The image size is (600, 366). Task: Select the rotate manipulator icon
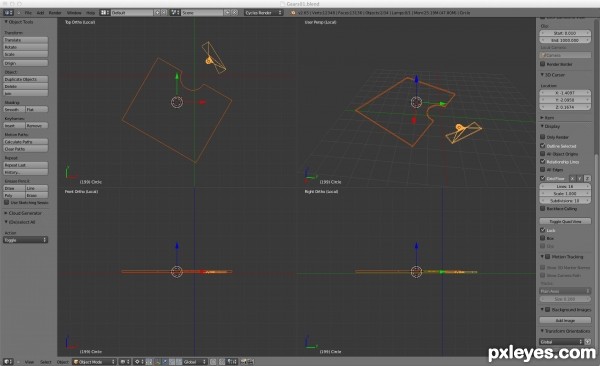click(x=172, y=361)
